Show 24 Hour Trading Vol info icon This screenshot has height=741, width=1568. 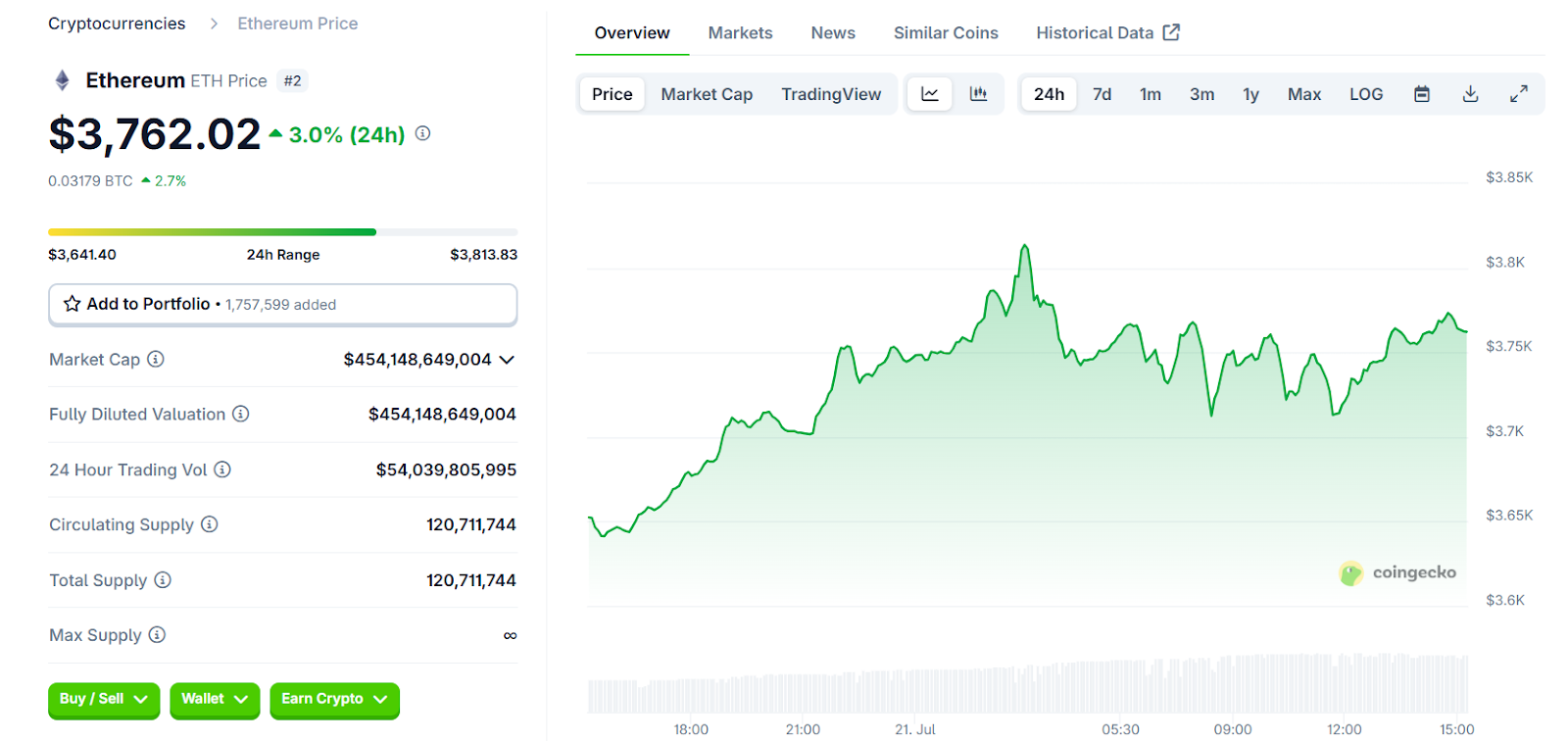pyautogui.click(x=222, y=469)
